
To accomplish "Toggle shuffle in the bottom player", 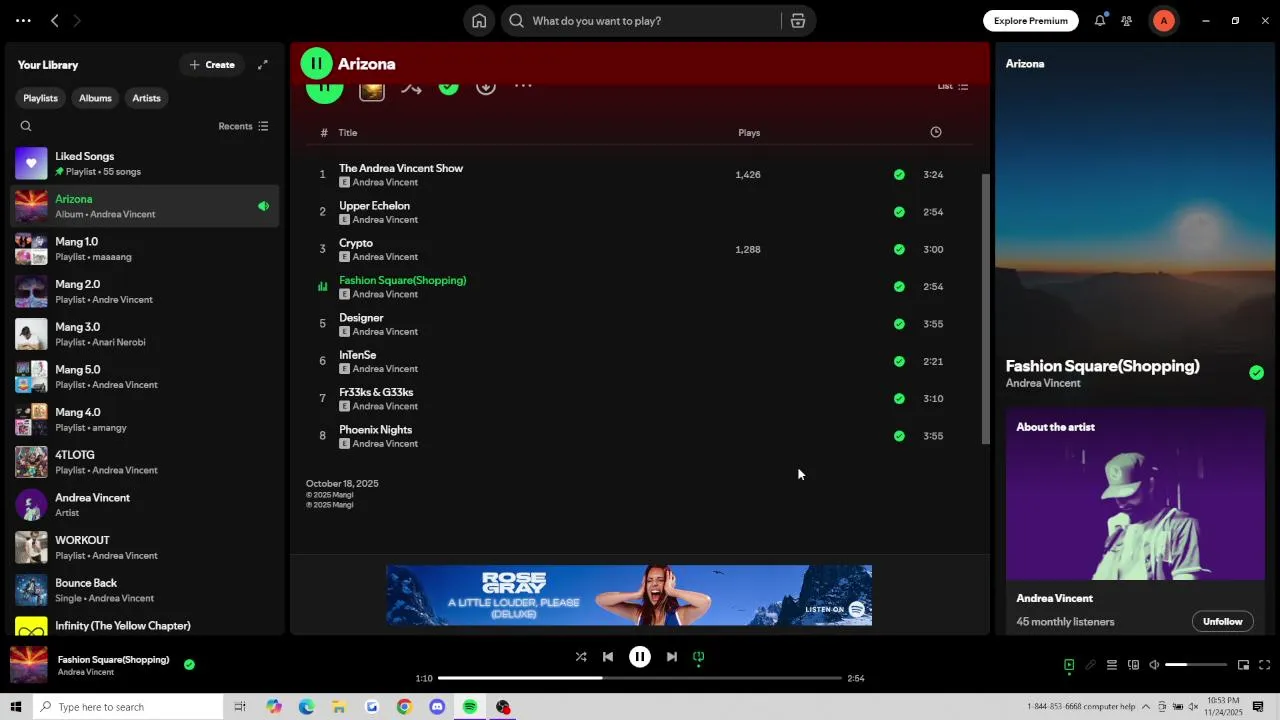I will (581, 657).
